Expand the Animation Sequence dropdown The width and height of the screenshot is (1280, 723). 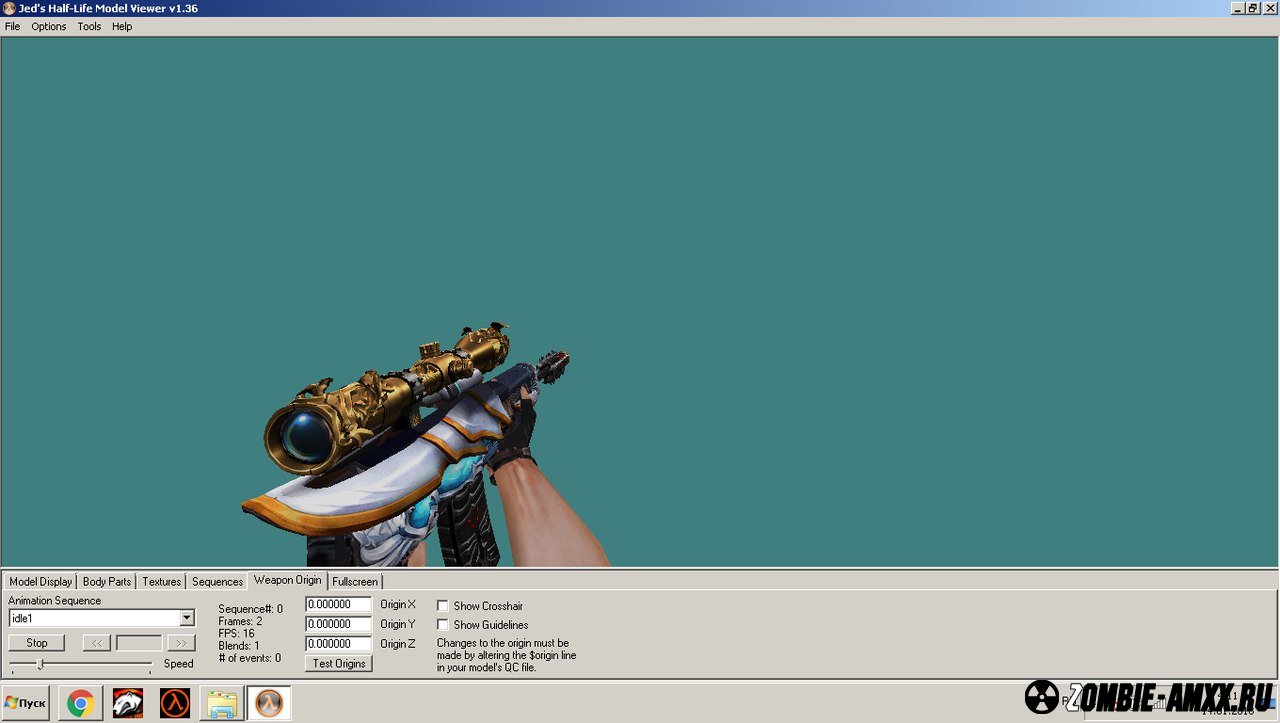[187, 618]
